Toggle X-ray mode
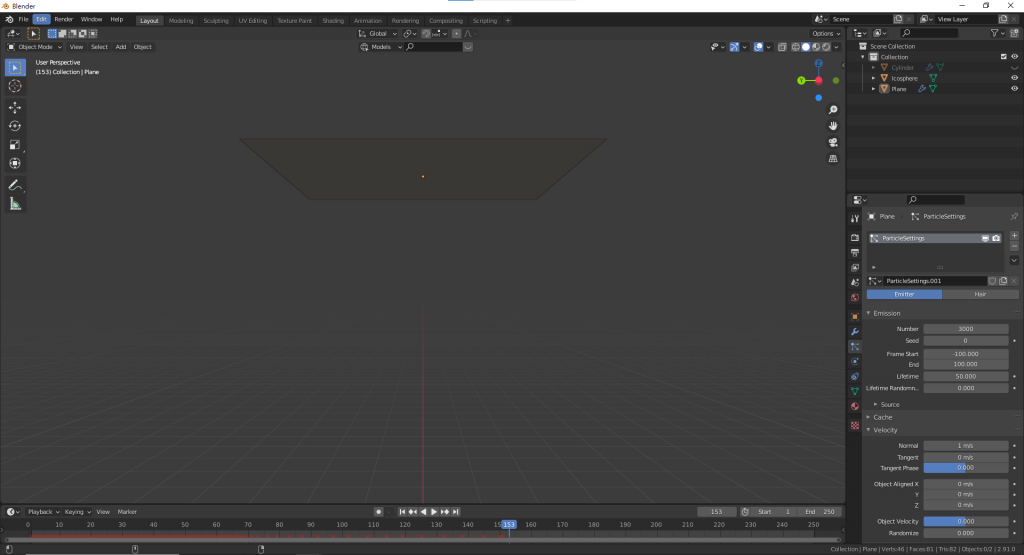Image resolution: width=1024 pixels, height=555 pixels. pyautogui.click(x=782, y=47)
